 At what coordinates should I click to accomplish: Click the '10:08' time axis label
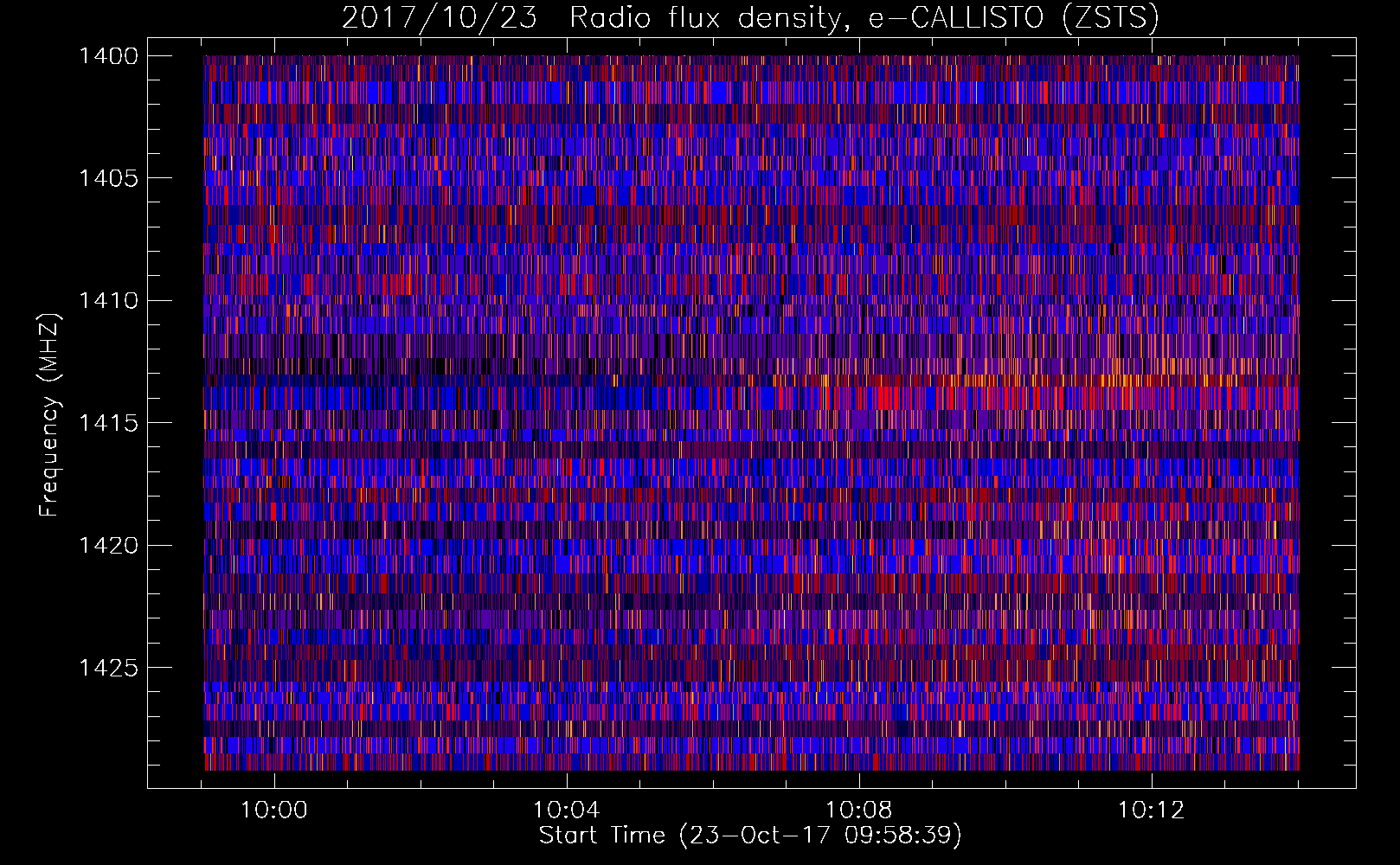pos(859,811)
